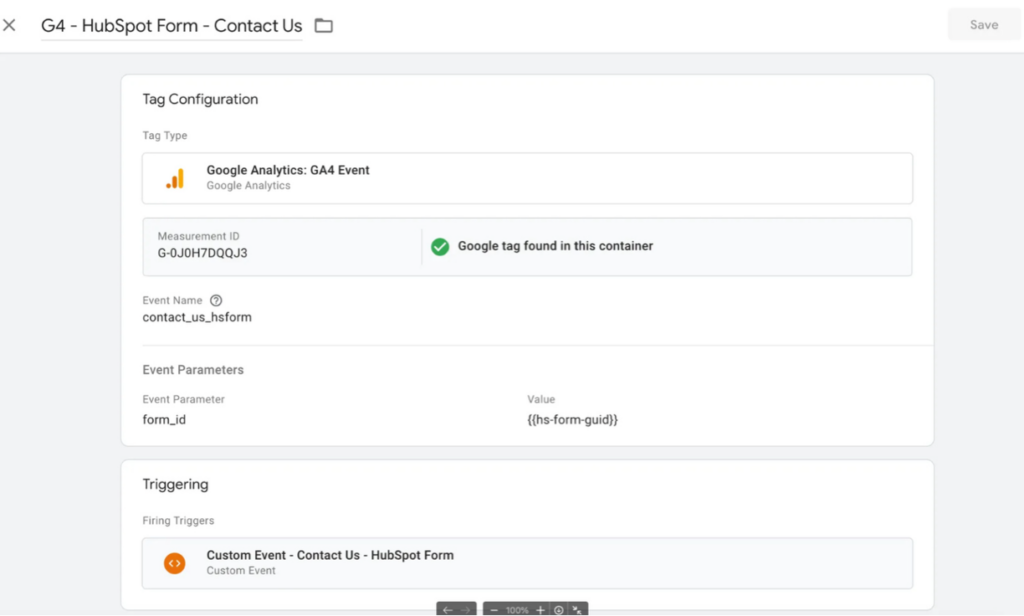This screenshot has width=1024, height=616.
Task: Click the Measurement ID G-0J0H7DQQJ3 field
Action: [x=203, y=253]
